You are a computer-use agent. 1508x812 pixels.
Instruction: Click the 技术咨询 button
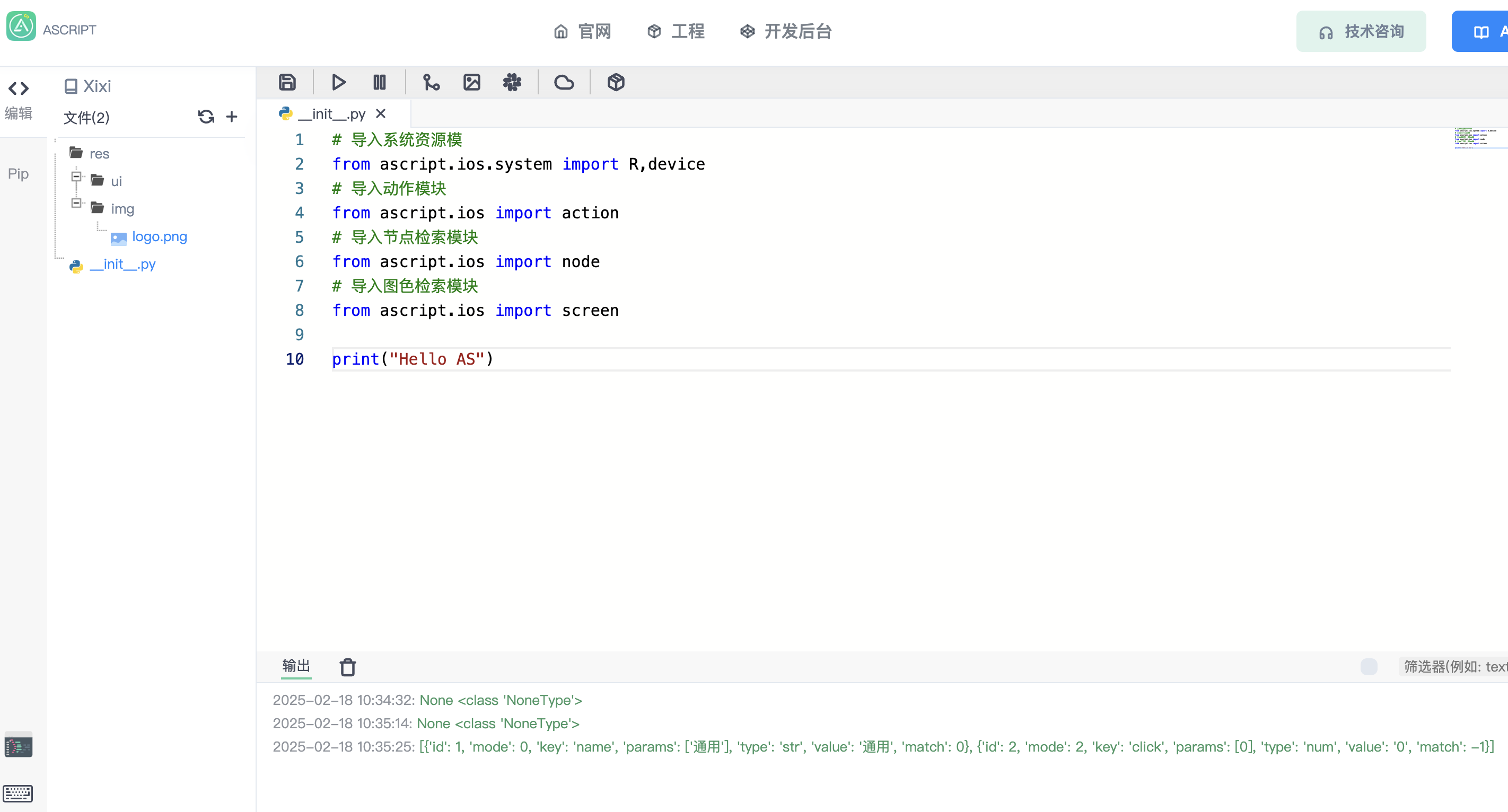[1361, 32]
